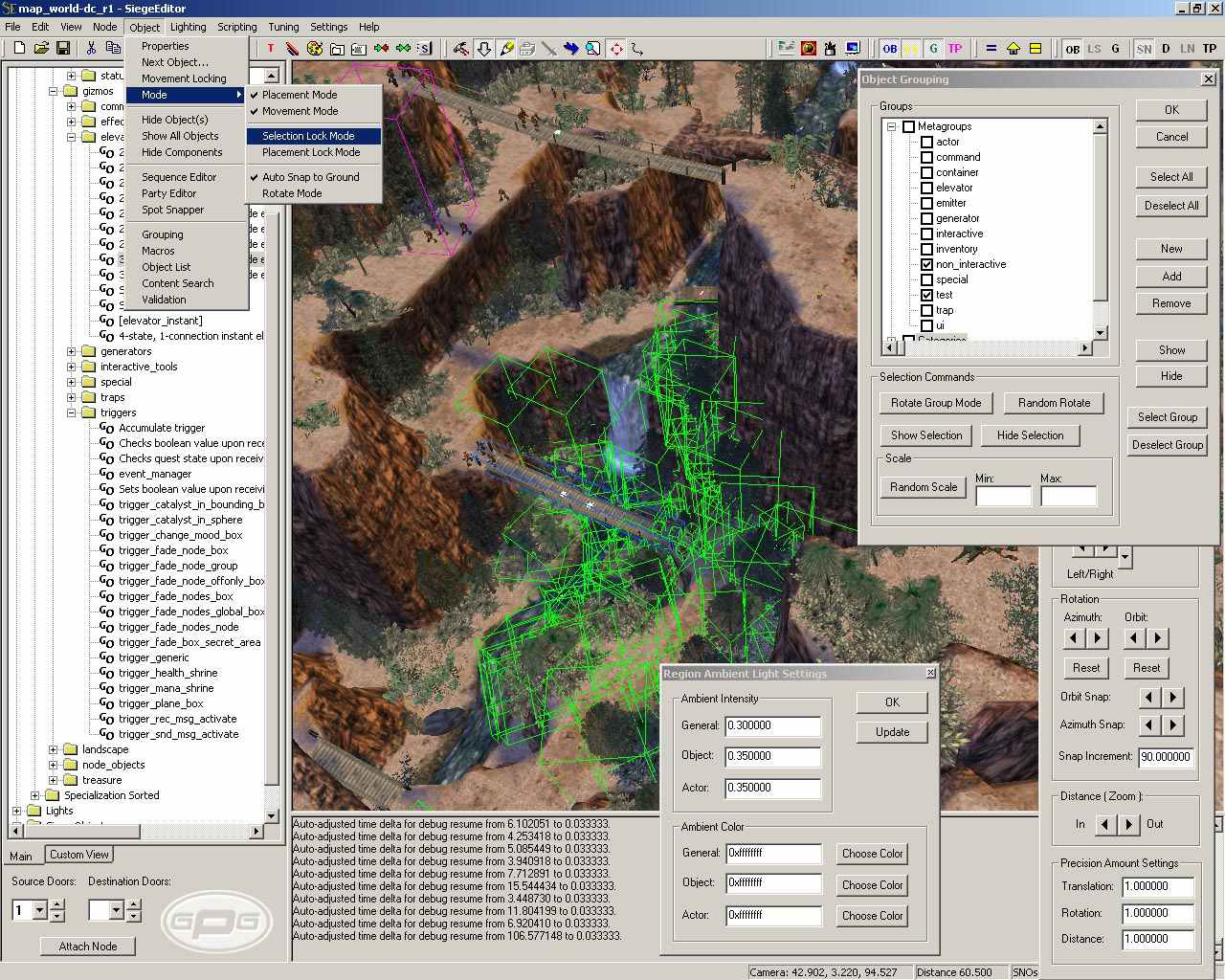Expand the landscape folder in tree
The image size is (1225, 980).
tap(54, 749)
